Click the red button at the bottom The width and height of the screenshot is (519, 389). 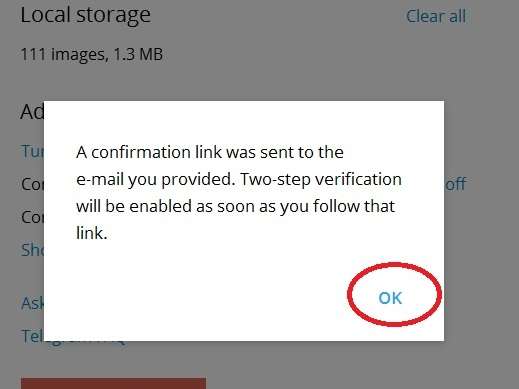(x=113, y=383)
